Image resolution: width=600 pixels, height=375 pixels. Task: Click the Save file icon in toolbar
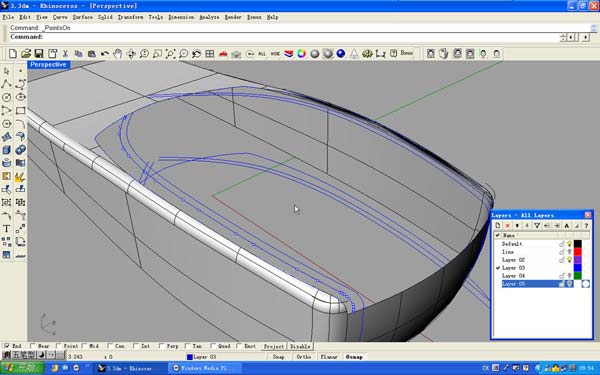[39, 54]
